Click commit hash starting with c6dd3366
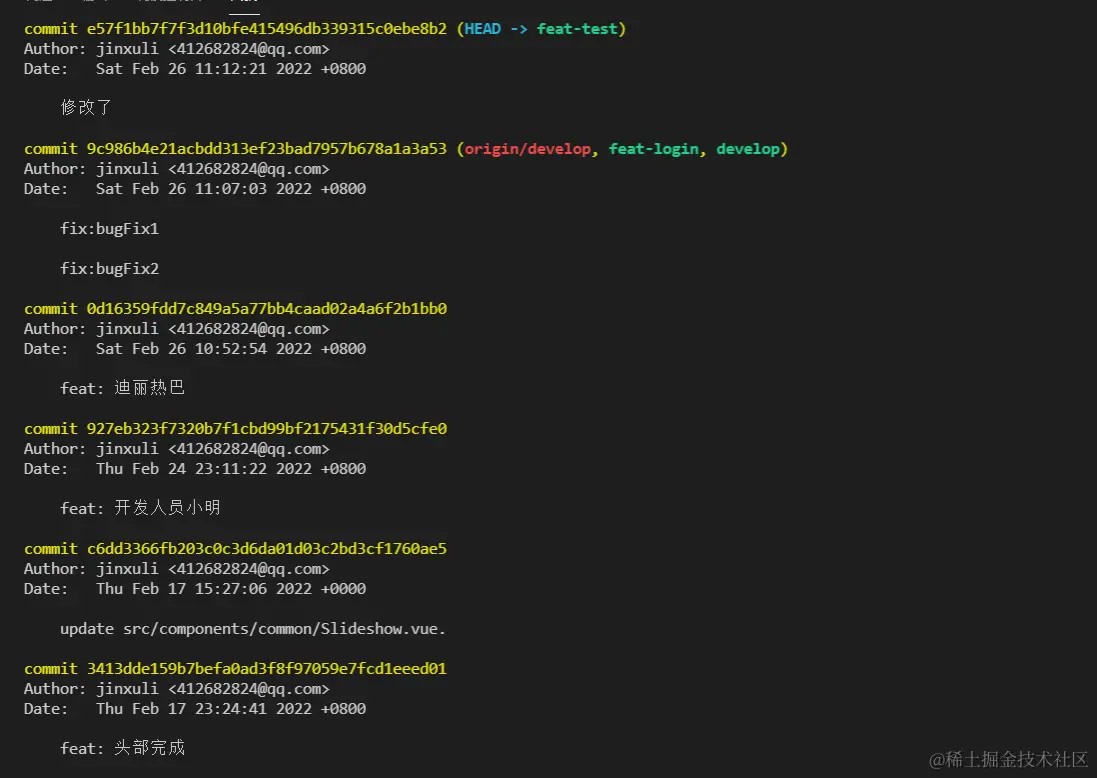This screenshot has height=778, width=1097. click(266, 549)
